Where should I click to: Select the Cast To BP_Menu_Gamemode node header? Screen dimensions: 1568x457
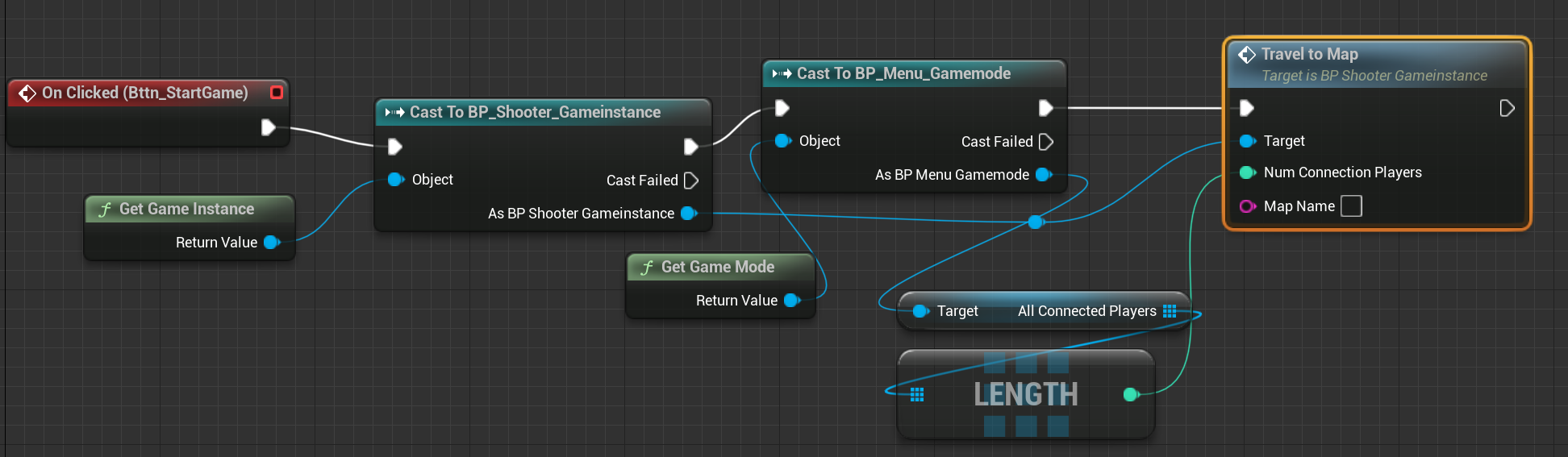pos(903,73)
